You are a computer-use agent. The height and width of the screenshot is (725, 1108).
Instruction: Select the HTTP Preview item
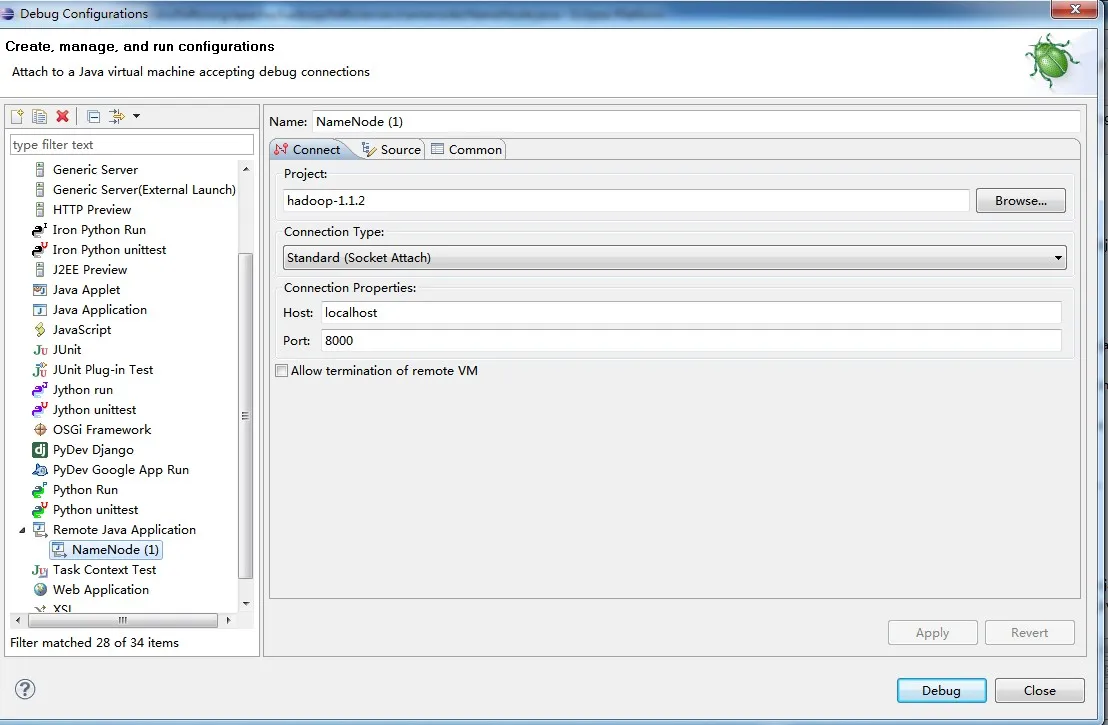pos(92,210)
